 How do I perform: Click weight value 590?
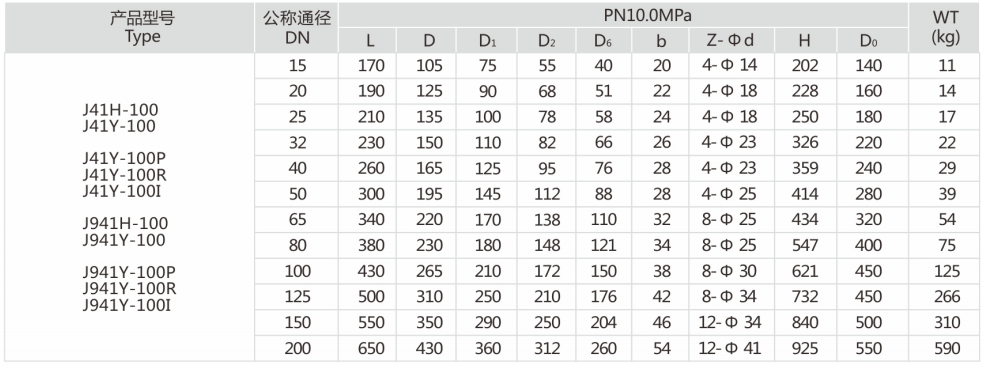click(947, 348)
